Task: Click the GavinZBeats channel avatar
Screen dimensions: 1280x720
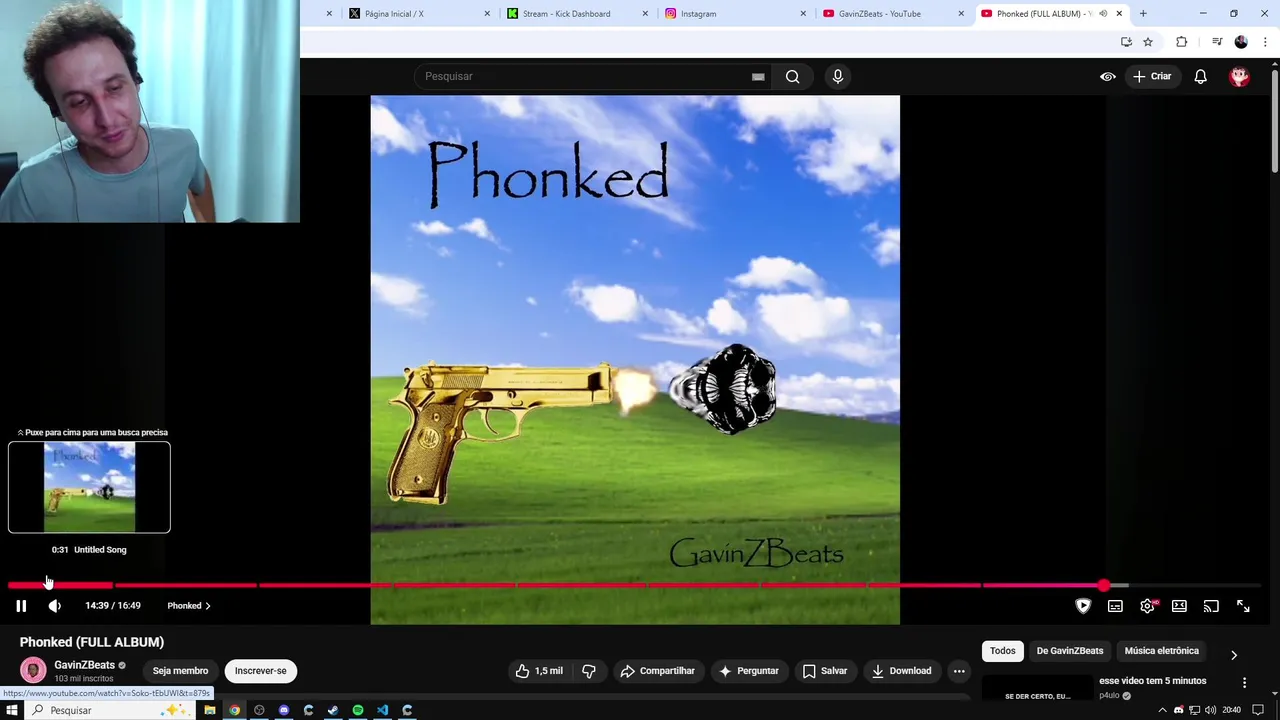Action: point(33,671)
